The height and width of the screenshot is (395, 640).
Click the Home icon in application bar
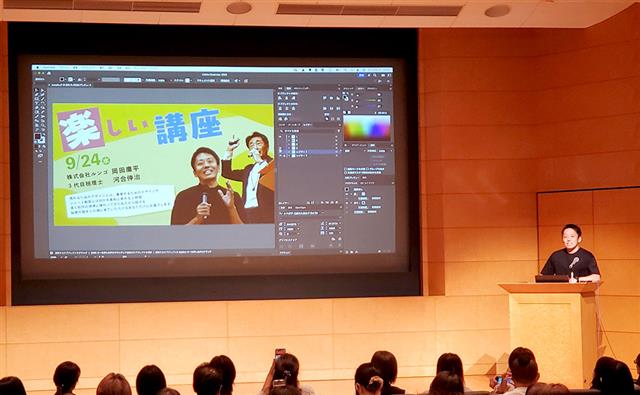(x=49, y=74)
